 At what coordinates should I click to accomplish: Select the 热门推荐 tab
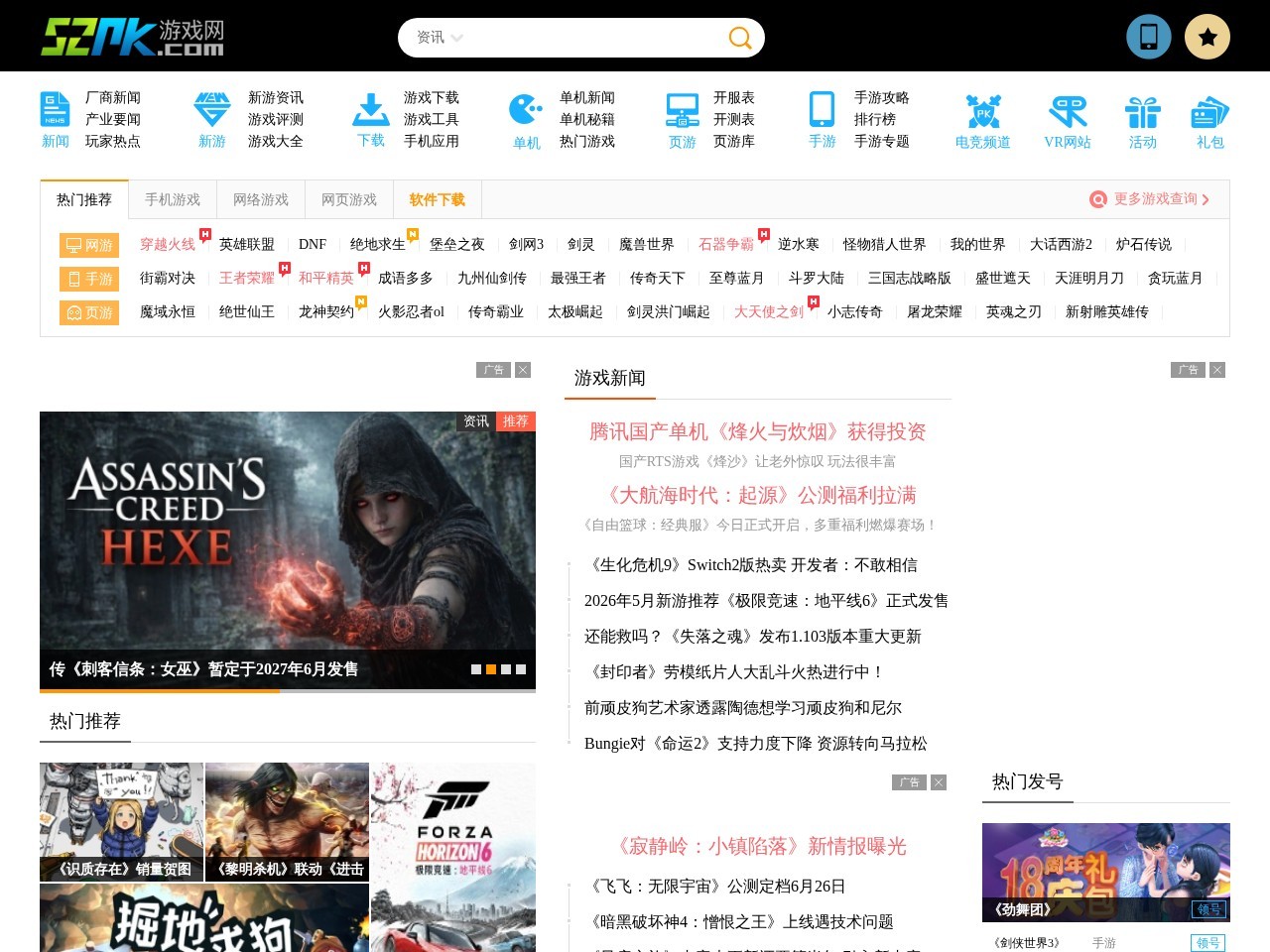[x=84, y=199]
